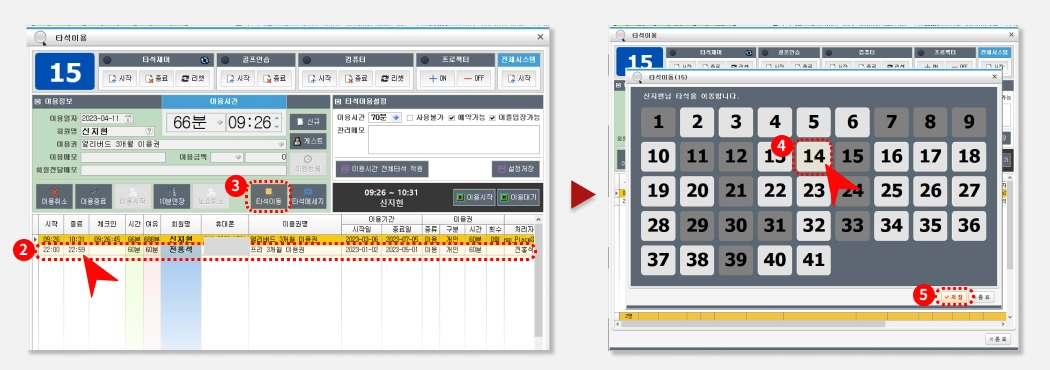Screen dimensions: 1050x370
Task: Toggle the 이름입장가능 checkbox
Action: tap(493, 118)
